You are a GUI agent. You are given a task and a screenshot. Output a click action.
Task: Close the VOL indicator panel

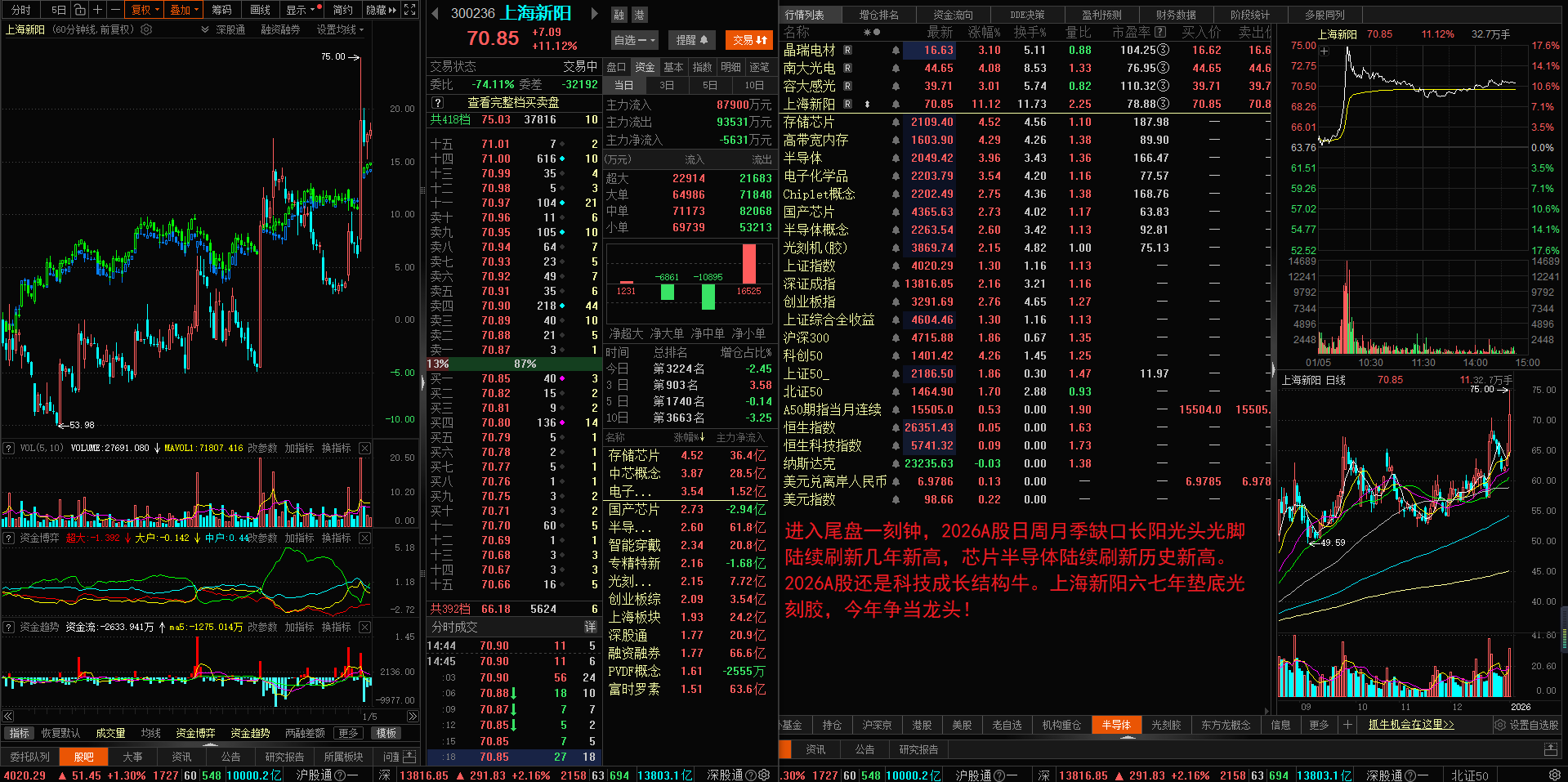tap(364, 448)
